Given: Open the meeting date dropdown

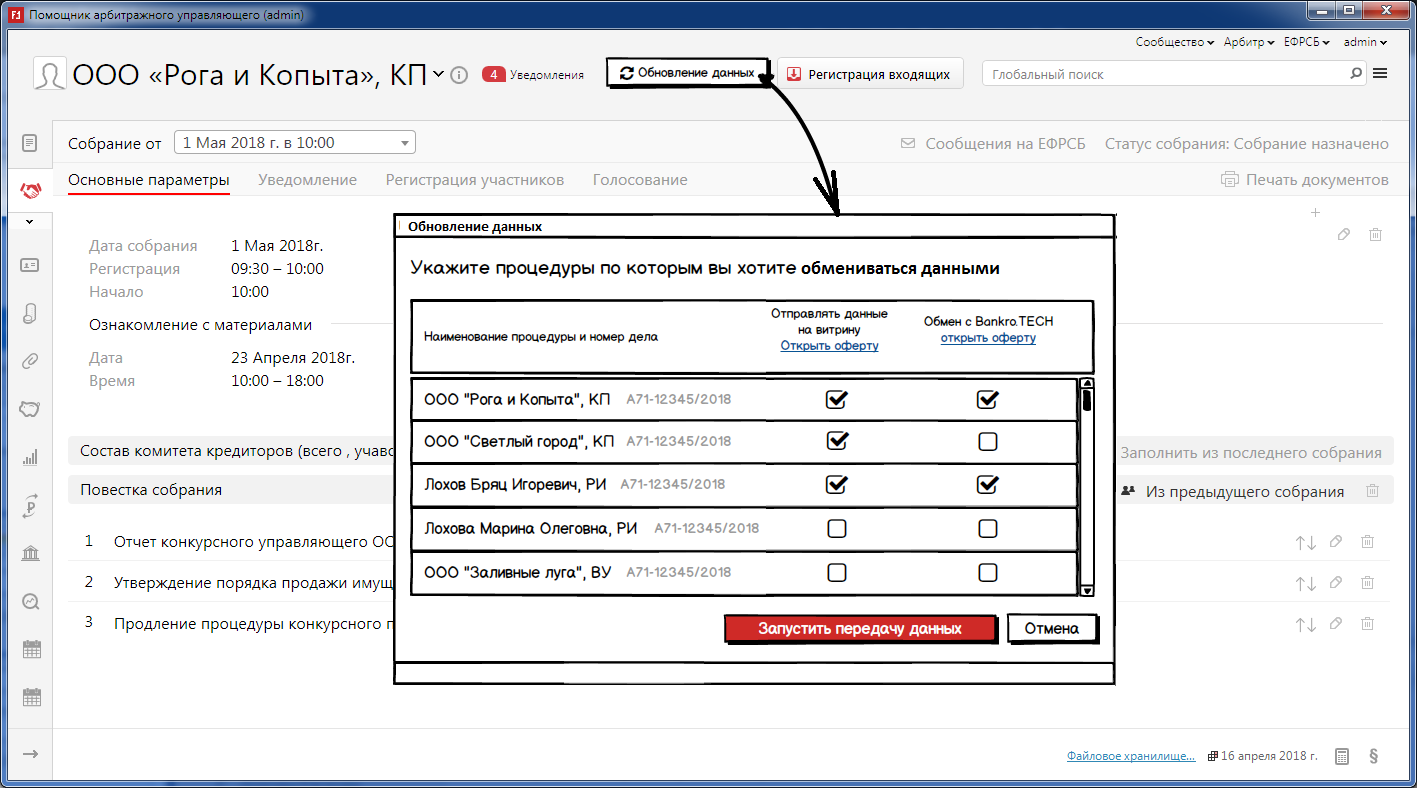Looking at the screenshot, I should [x=295, y=143].
